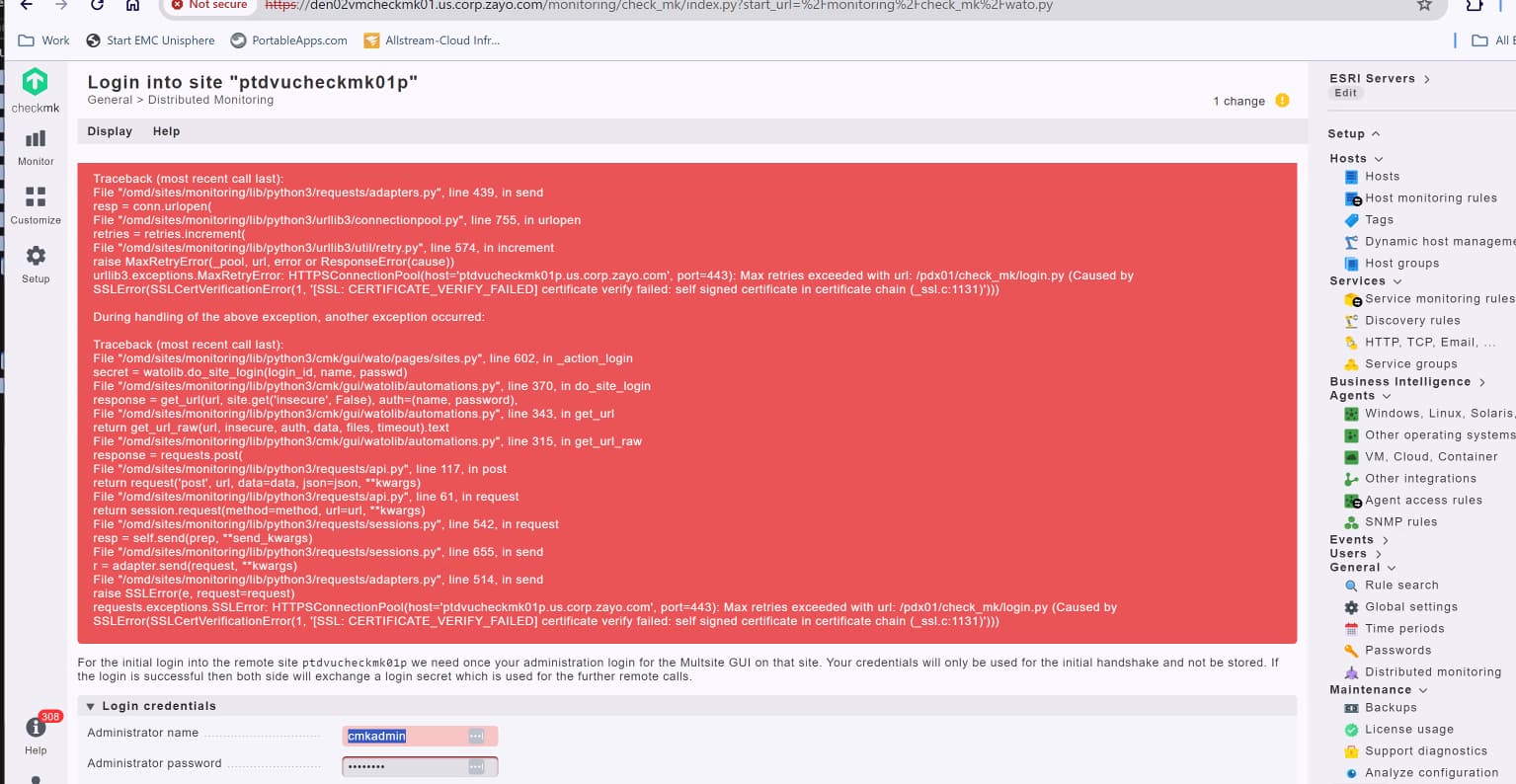The image size is (1516, 784).
Task: Click Edit under ESRI Servers
Action: point(1345,92)
